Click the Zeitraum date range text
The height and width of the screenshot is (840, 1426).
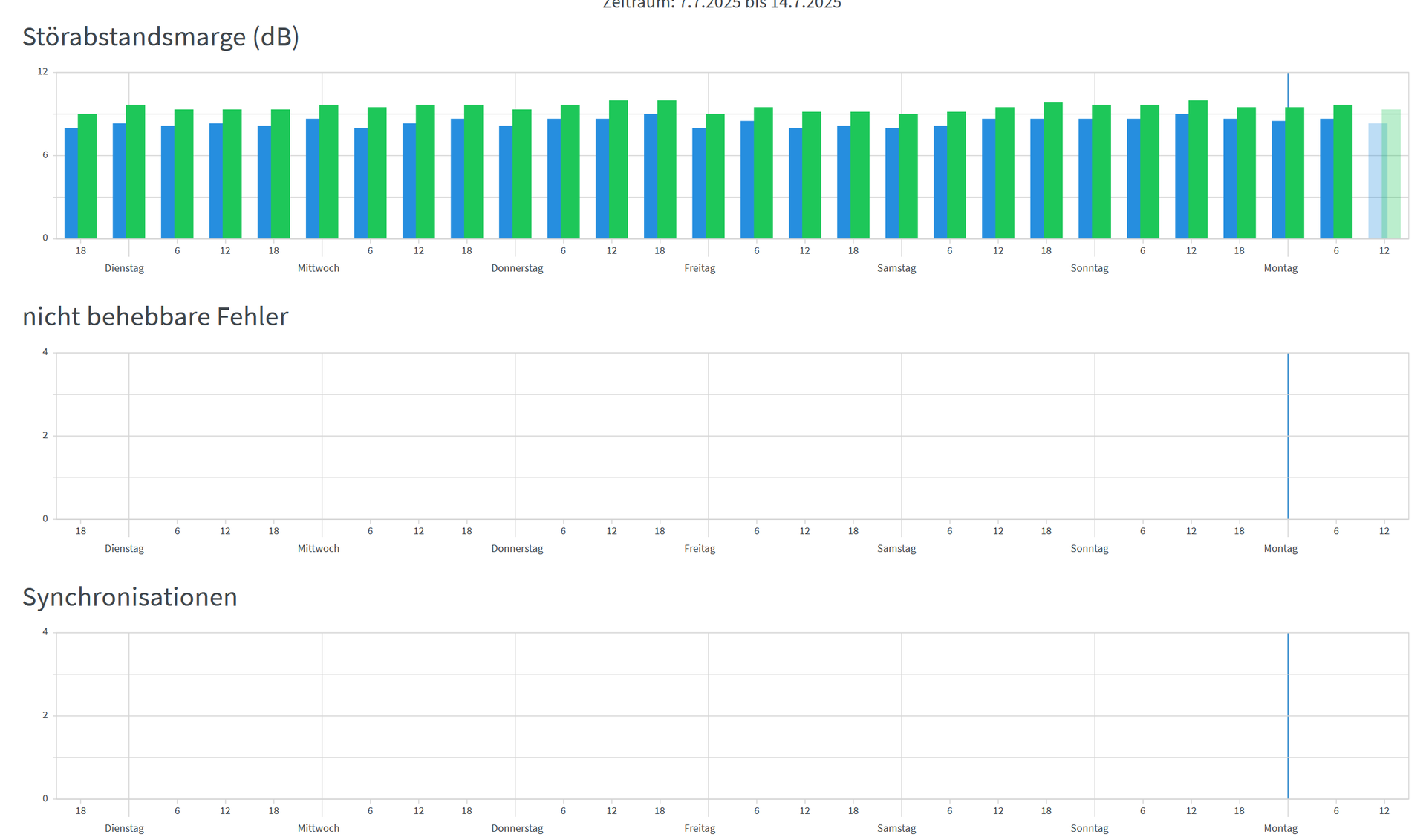pyautogui.click(x=721, y=4)
